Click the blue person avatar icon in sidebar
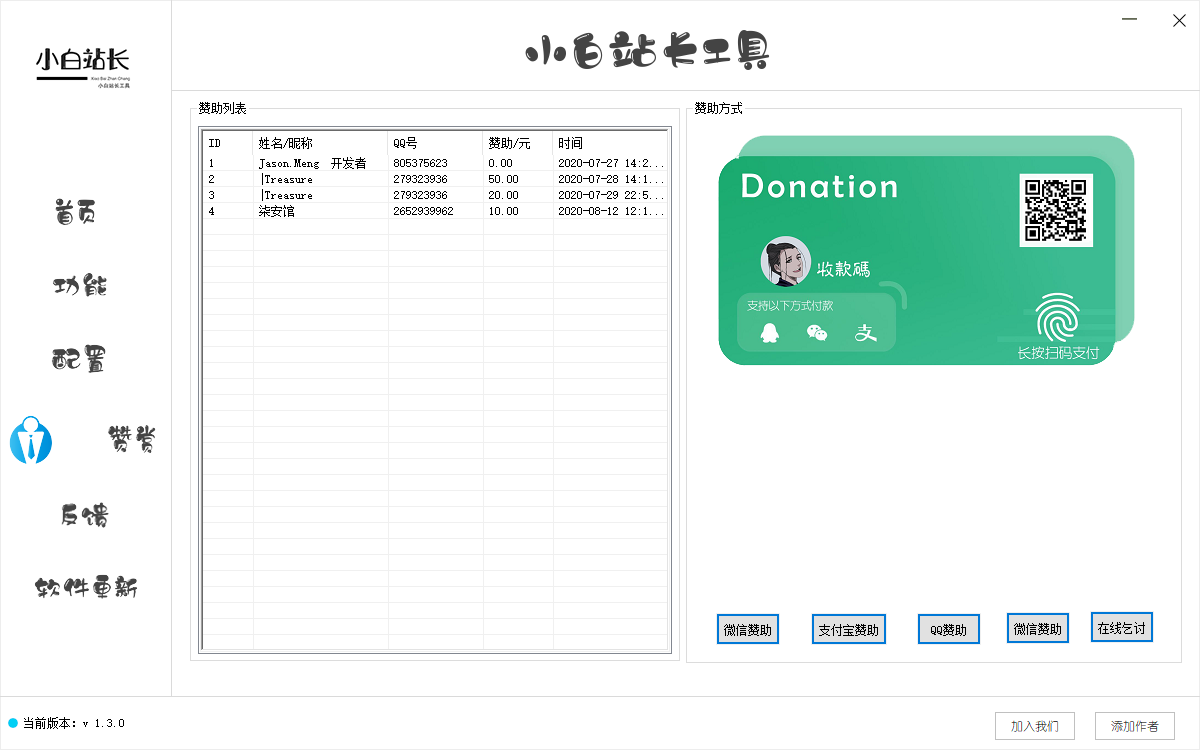The height and width of the screenshot is (750, 1200). coord(31,440)
